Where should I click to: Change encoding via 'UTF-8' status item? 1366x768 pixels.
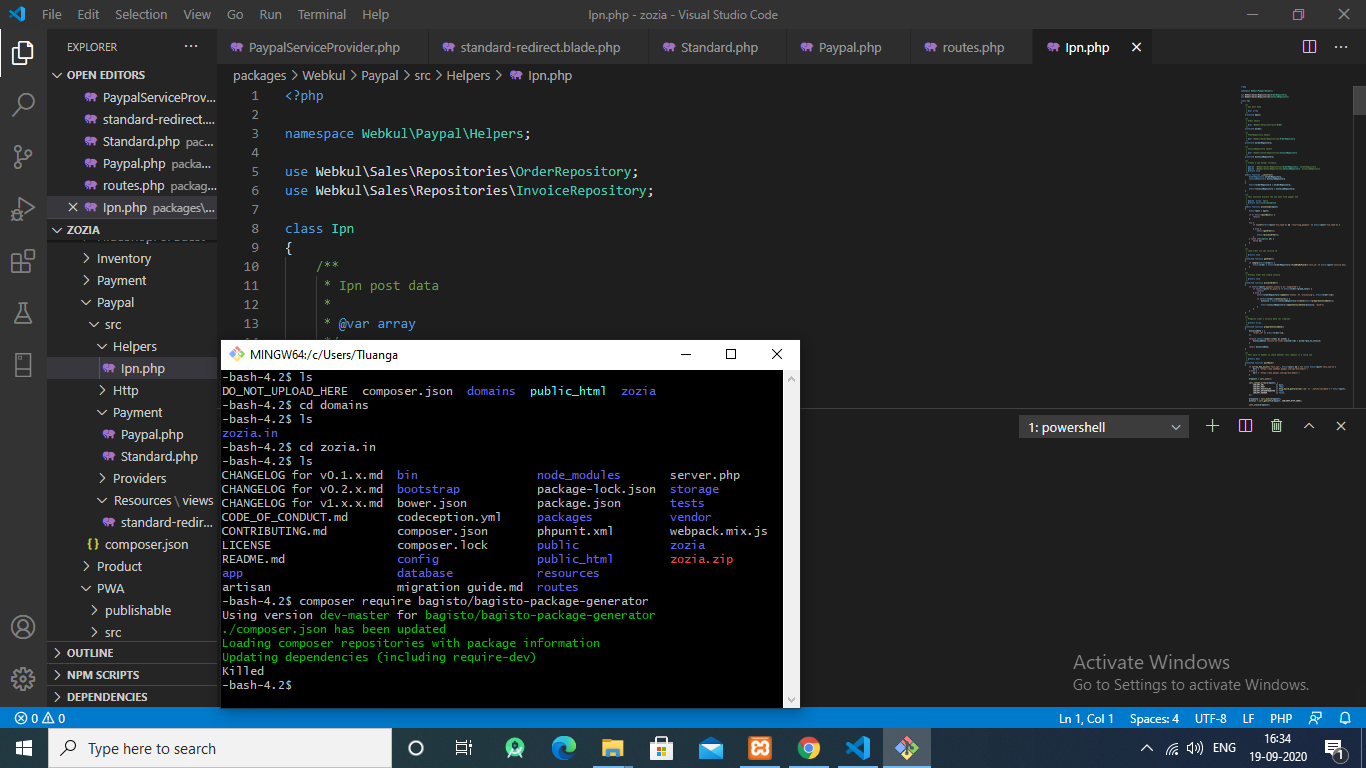[1210, 718]
